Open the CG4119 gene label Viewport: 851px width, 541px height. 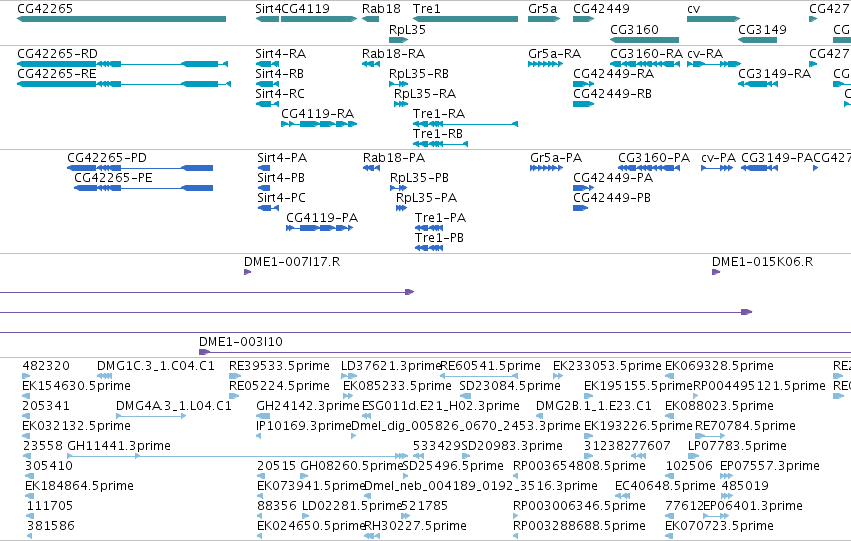(306, 9)
